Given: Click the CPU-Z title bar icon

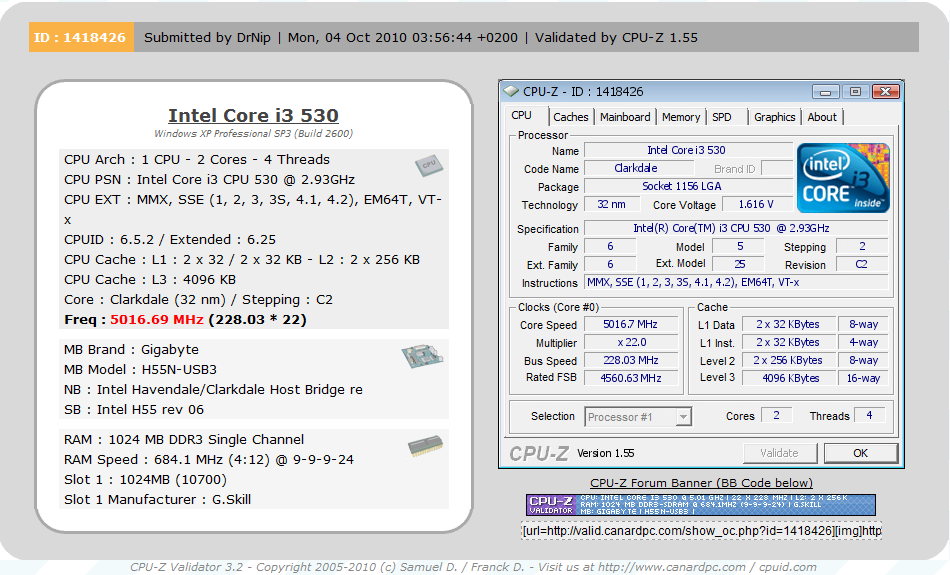Looking at the screenshot, I should coord(512,92).
